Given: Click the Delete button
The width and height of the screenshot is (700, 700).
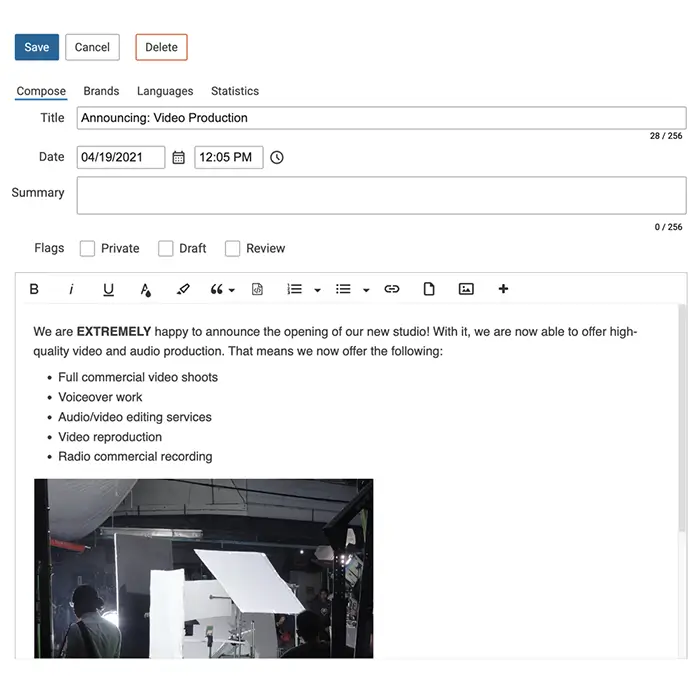Looking at the screenshot, I should tap(162, 47).
